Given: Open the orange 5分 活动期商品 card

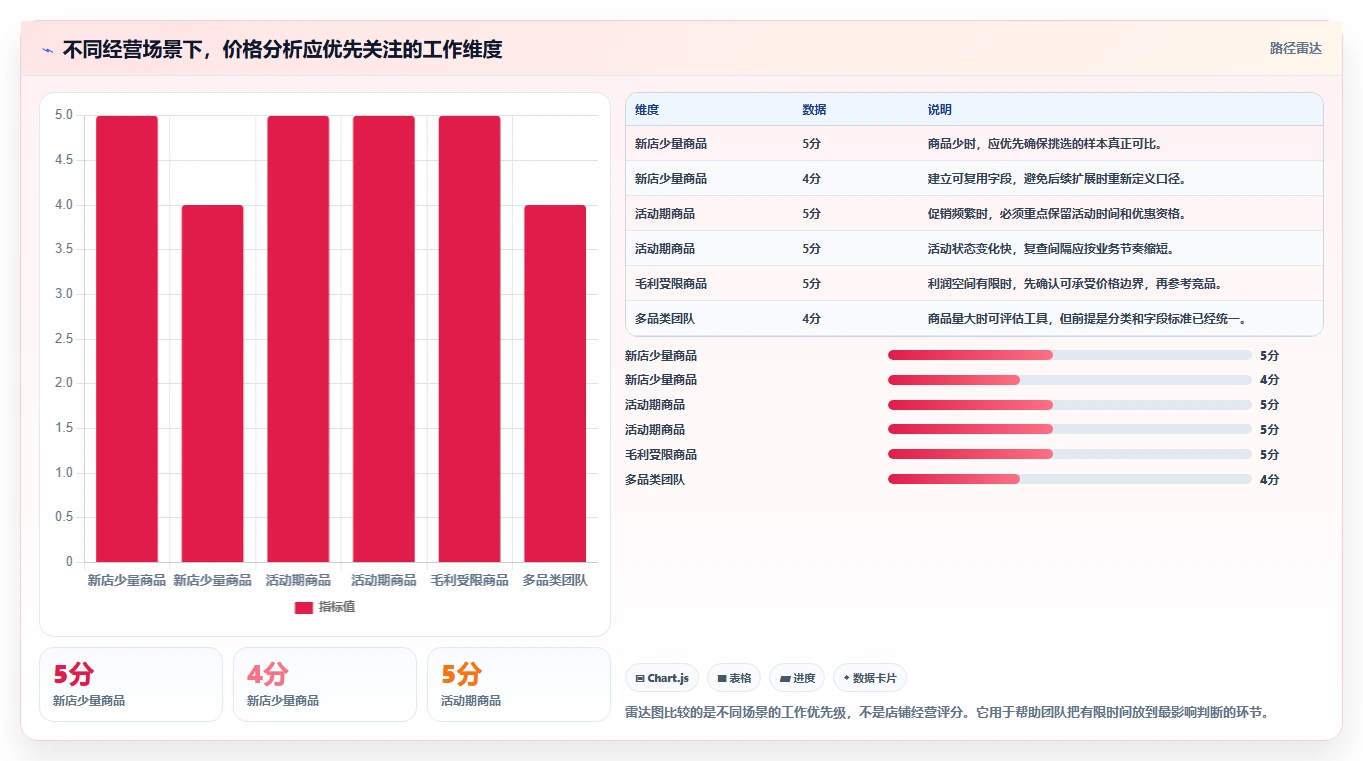Looking at the screenshot, I should point(519,684).
